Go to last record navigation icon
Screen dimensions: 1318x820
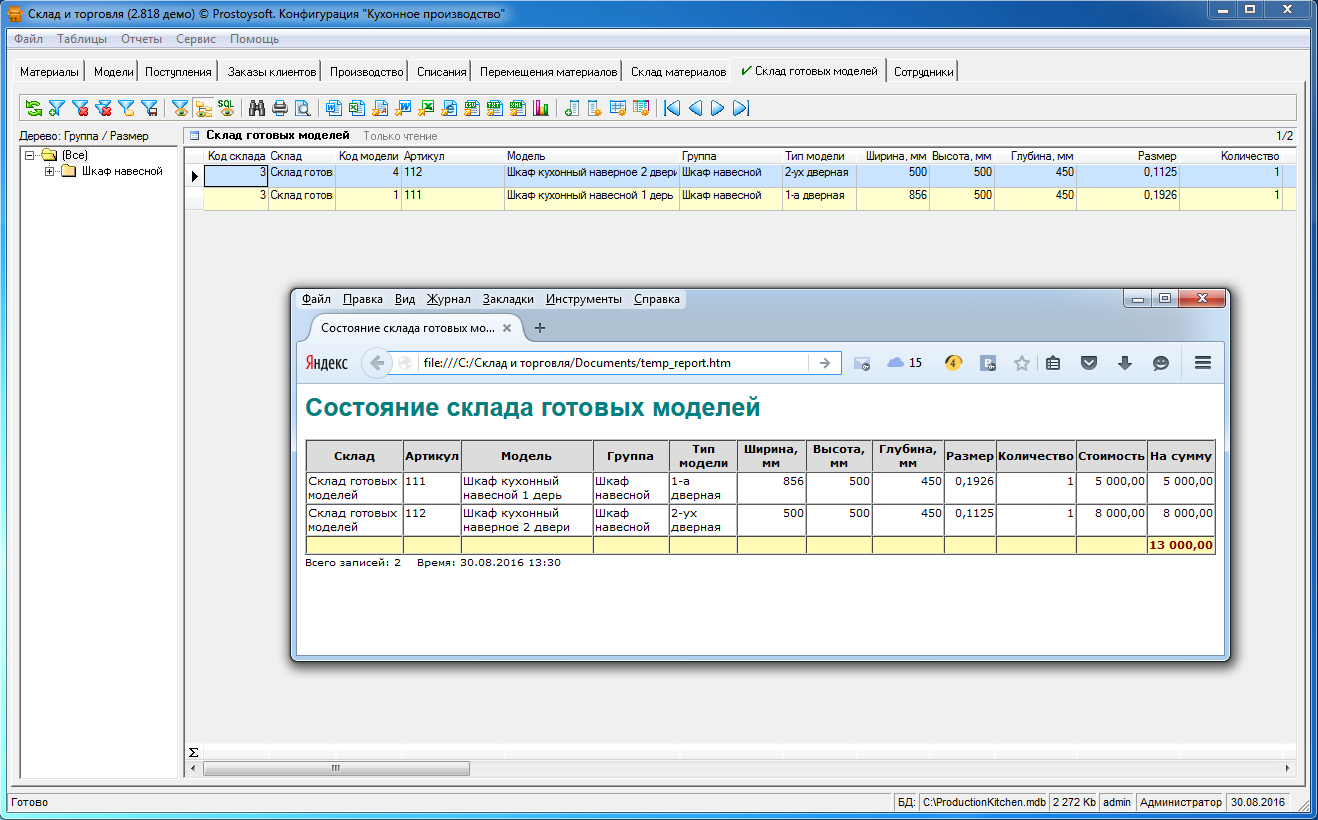741,108
